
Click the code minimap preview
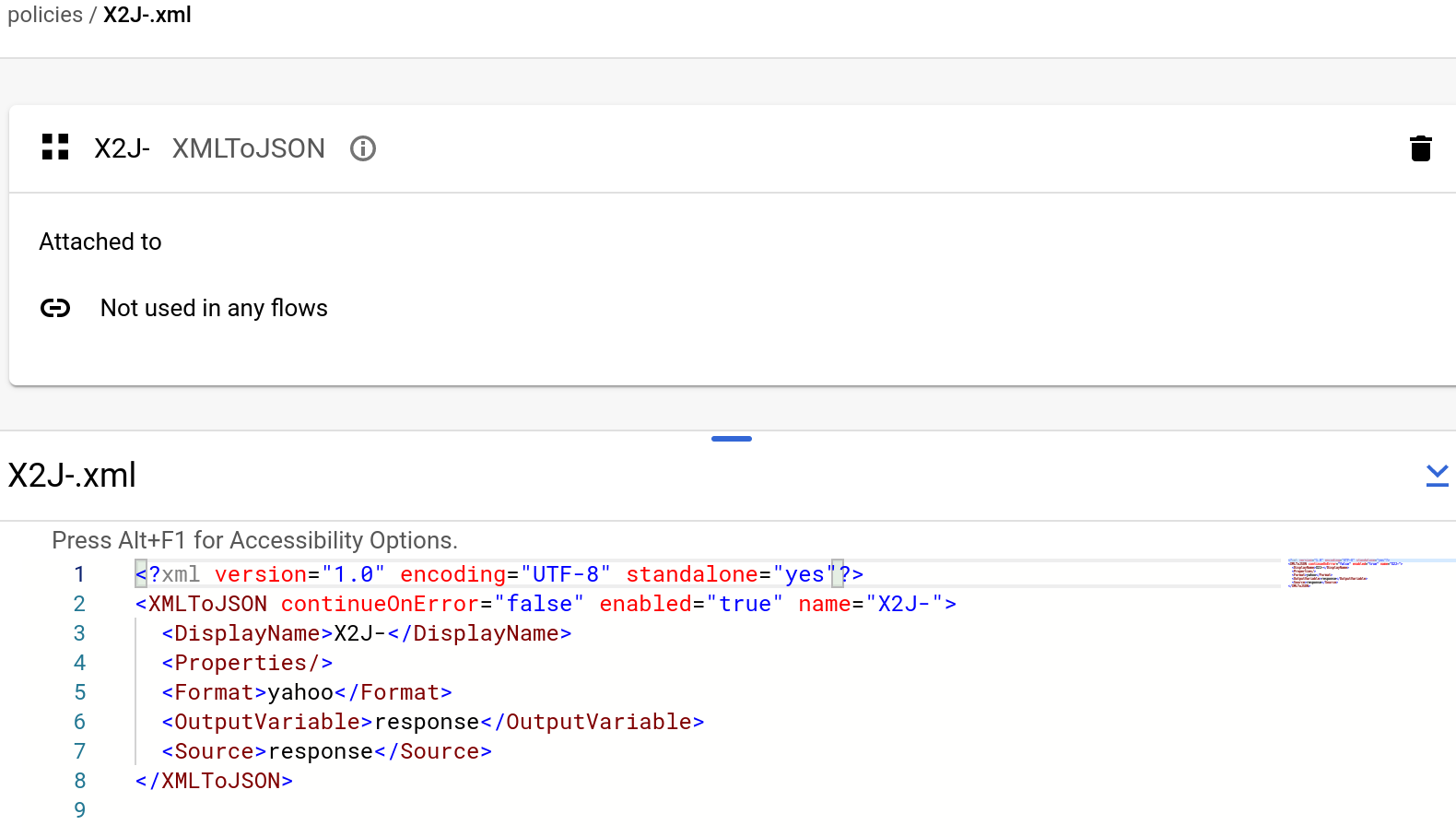tap(1344, 573)
